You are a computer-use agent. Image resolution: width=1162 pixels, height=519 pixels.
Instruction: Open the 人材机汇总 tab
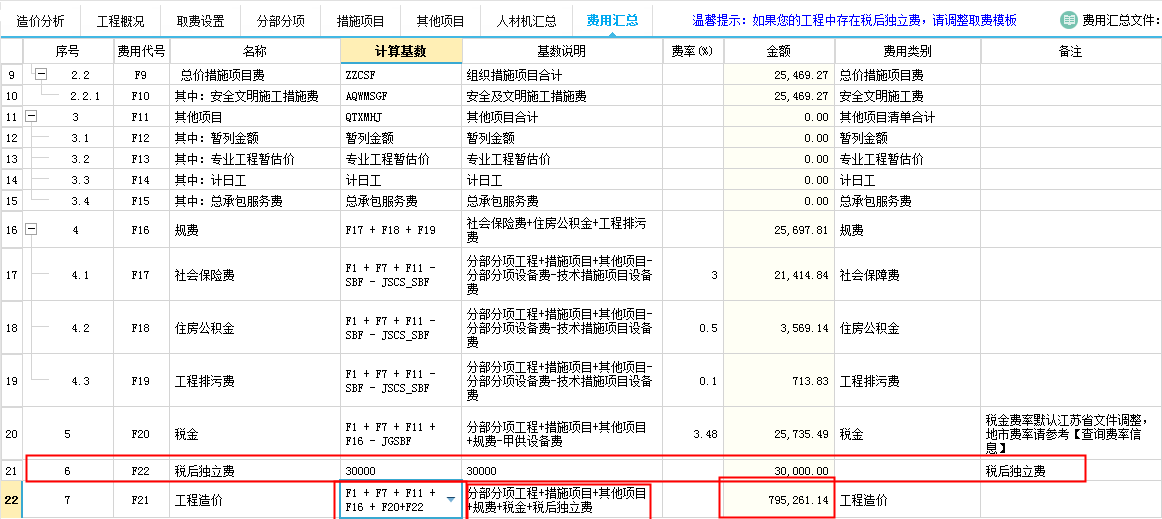526,20
